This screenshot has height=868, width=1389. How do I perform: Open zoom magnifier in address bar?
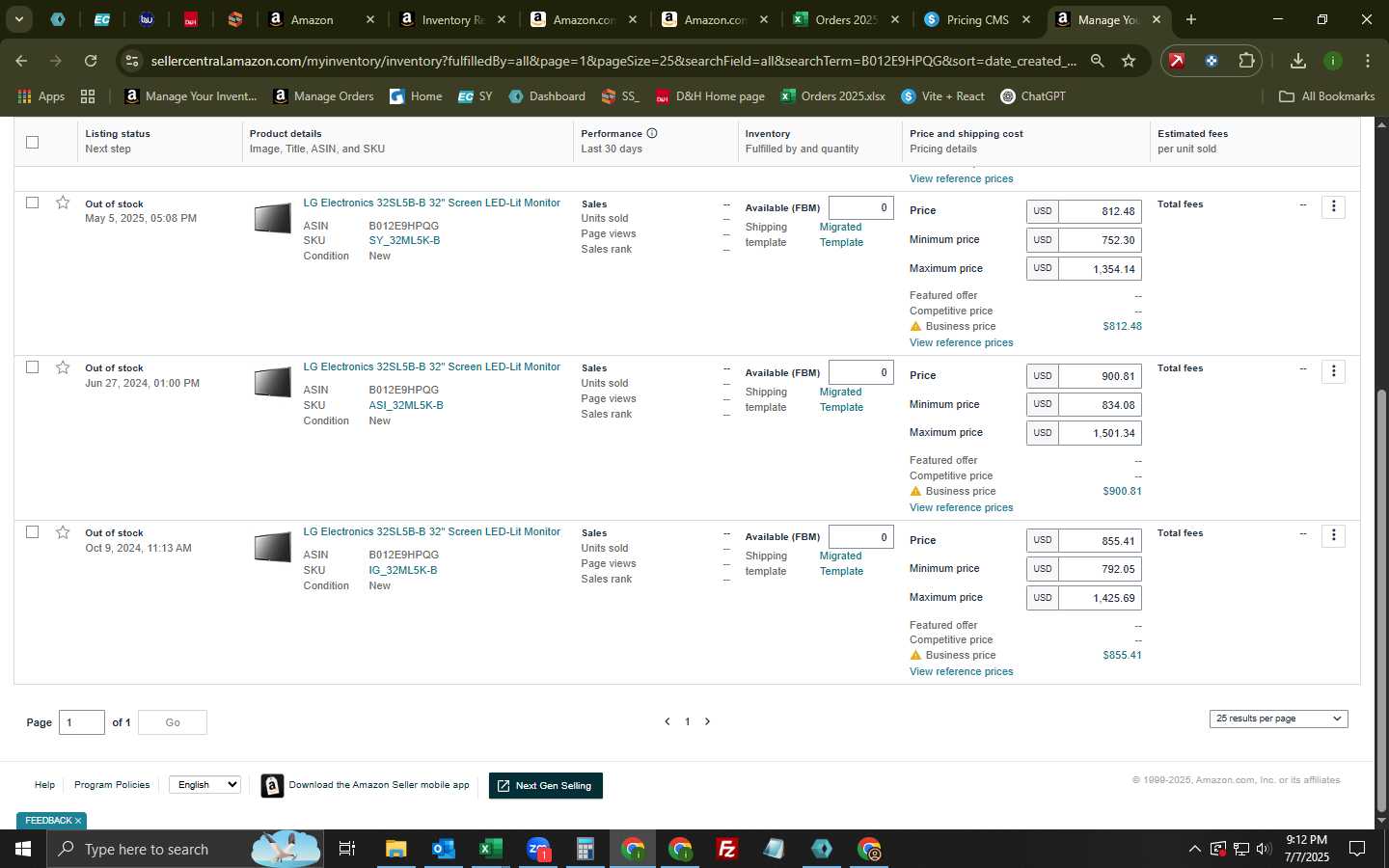coord(1097,61)
